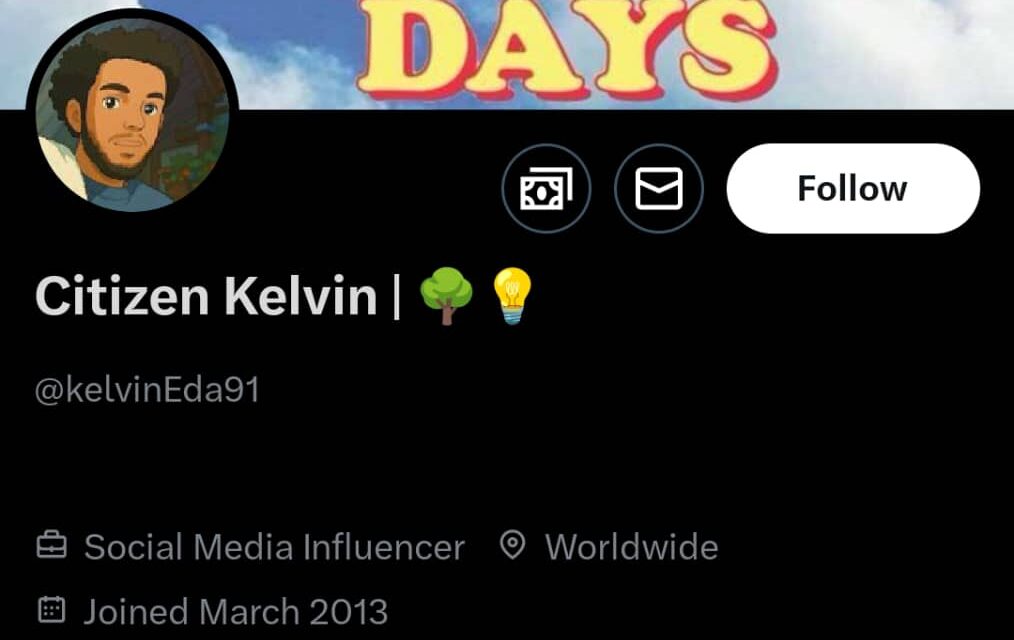Select the @kelvinEda91 handle
This screenshot has width=1014, height=640.
[147, 390]
